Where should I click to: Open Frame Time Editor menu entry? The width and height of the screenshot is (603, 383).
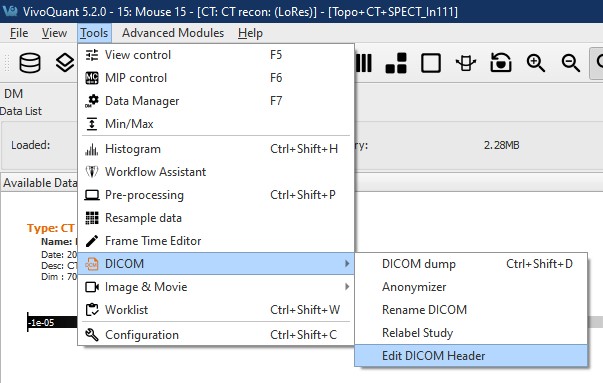click(x=216, y=241)
